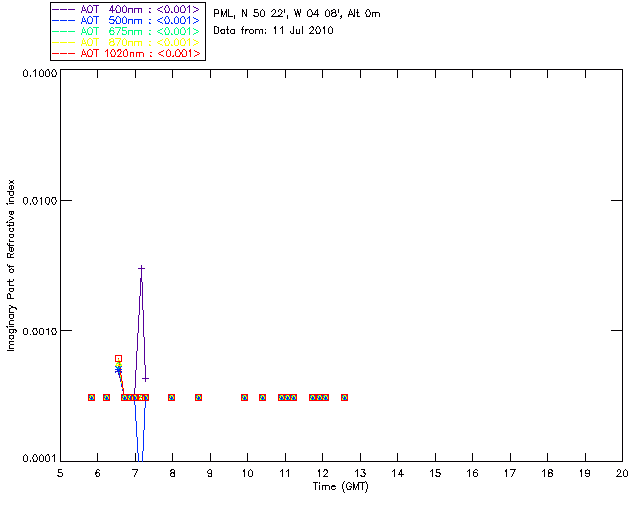This screenshot has width=640, height=512.
Task: Click the y-axis tick label 0.1000
Action: [x=40, y=73]
